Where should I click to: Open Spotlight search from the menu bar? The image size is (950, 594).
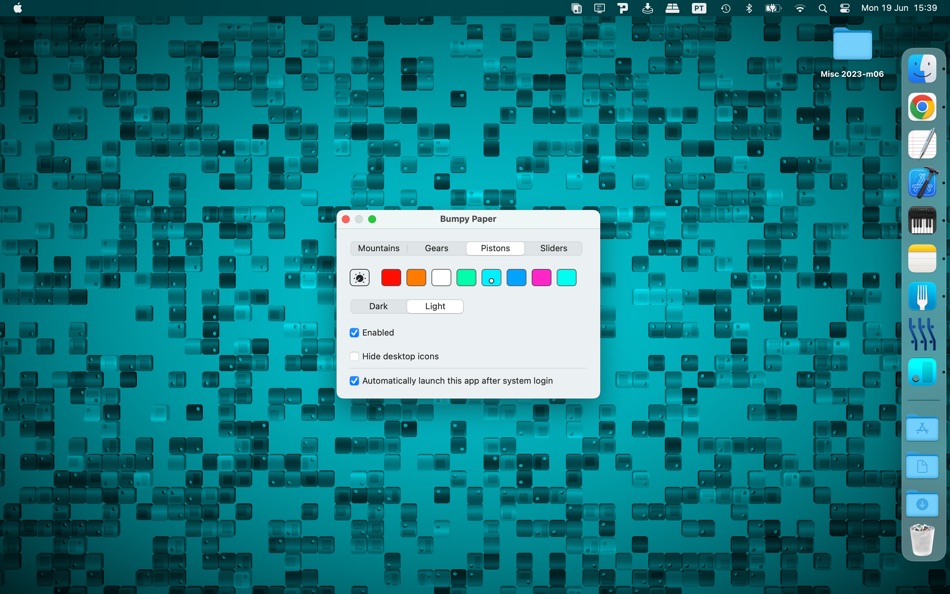coord(822,8)
